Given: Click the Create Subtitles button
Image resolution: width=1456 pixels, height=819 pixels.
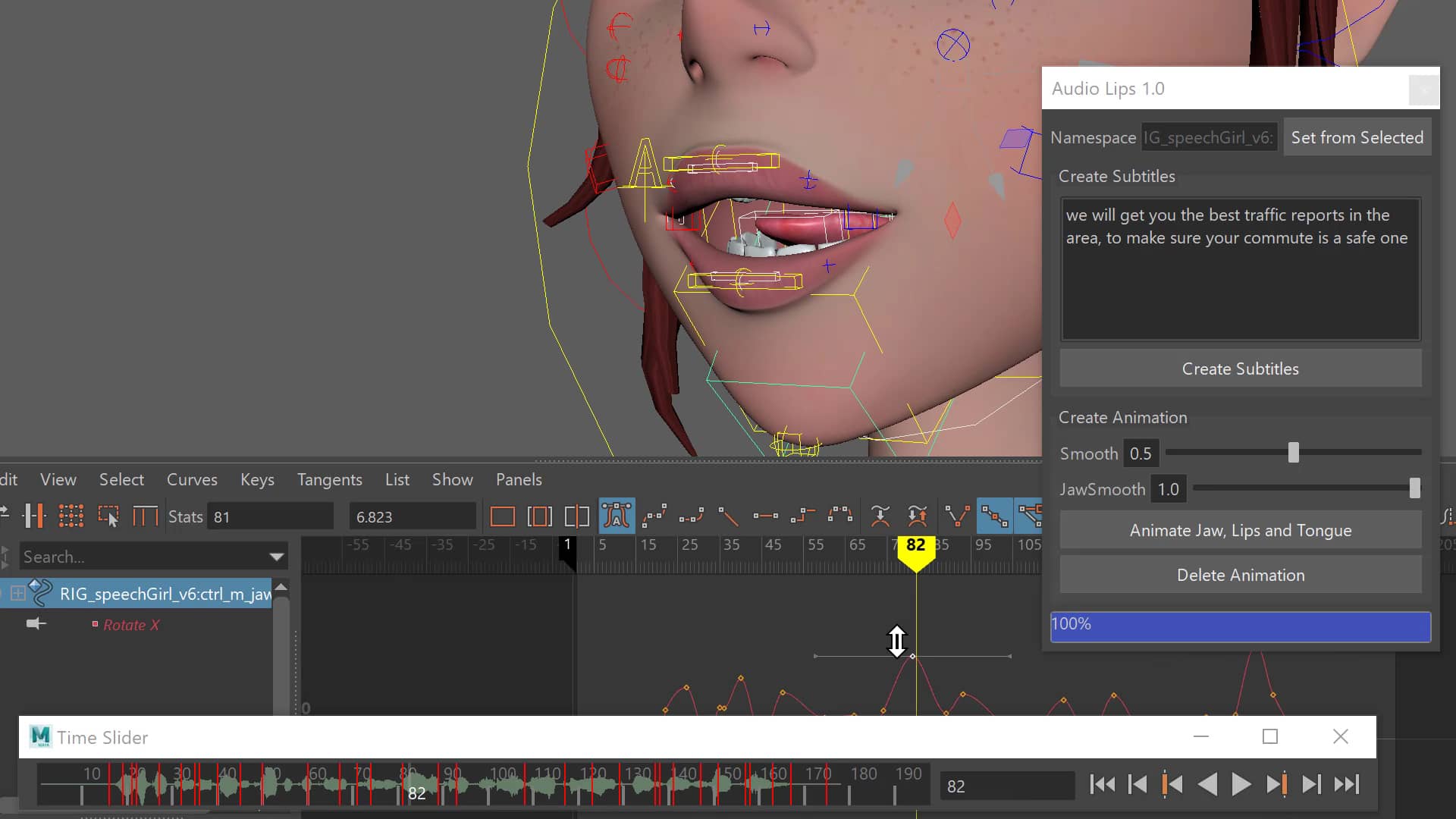Looking at the screenshot, I should pyautogui.click(x=1239, y=369).
